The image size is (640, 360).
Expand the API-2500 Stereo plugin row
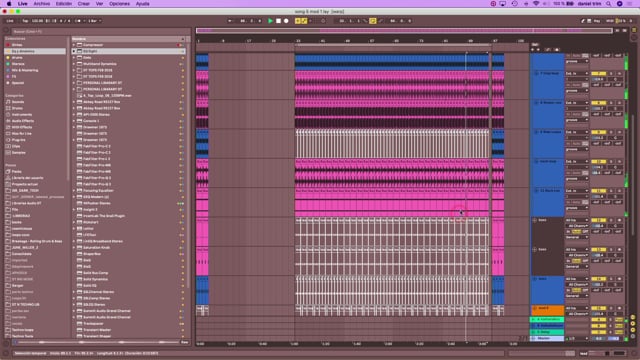point(74,115)
